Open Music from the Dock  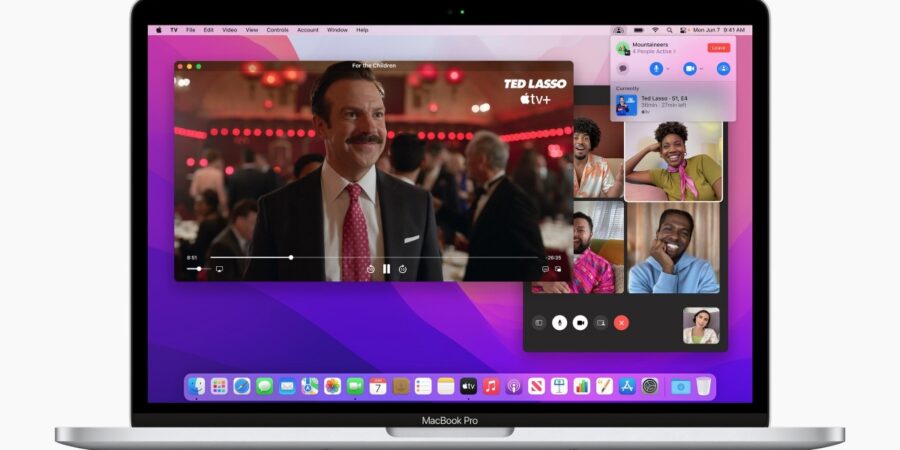coord(491,386)
